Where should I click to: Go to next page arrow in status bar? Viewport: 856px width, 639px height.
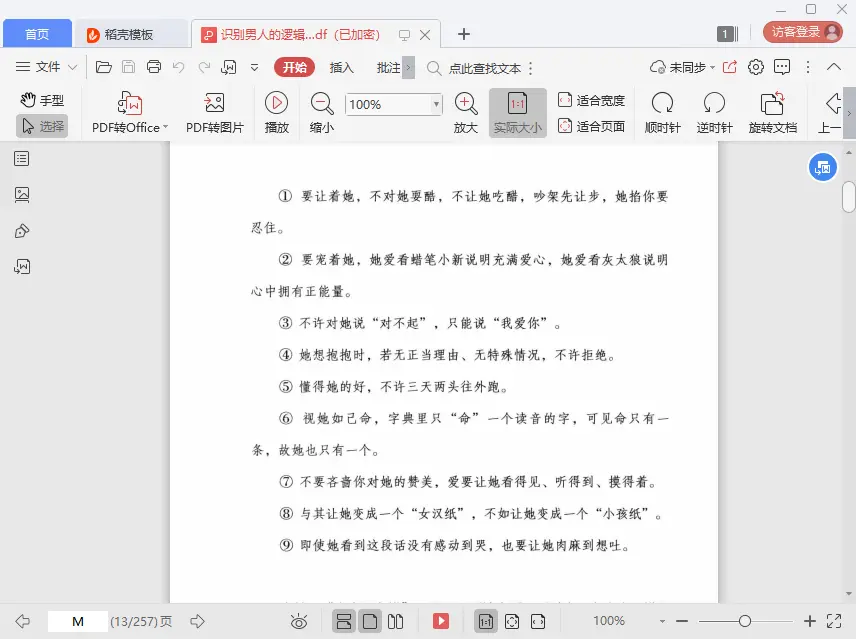[197, 621]
